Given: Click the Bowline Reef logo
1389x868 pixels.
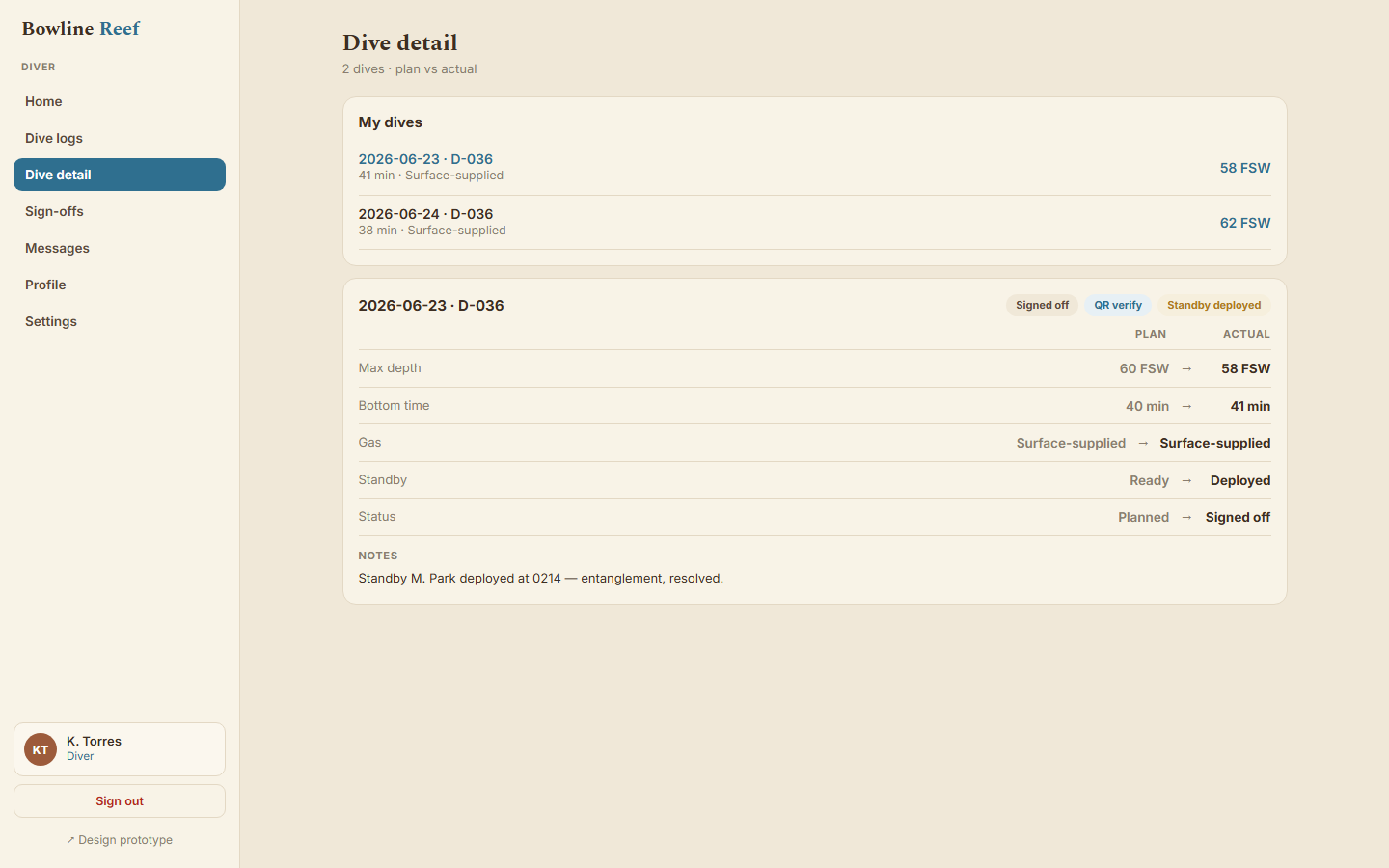Looking at the screenshot, I should coord(81,29).
